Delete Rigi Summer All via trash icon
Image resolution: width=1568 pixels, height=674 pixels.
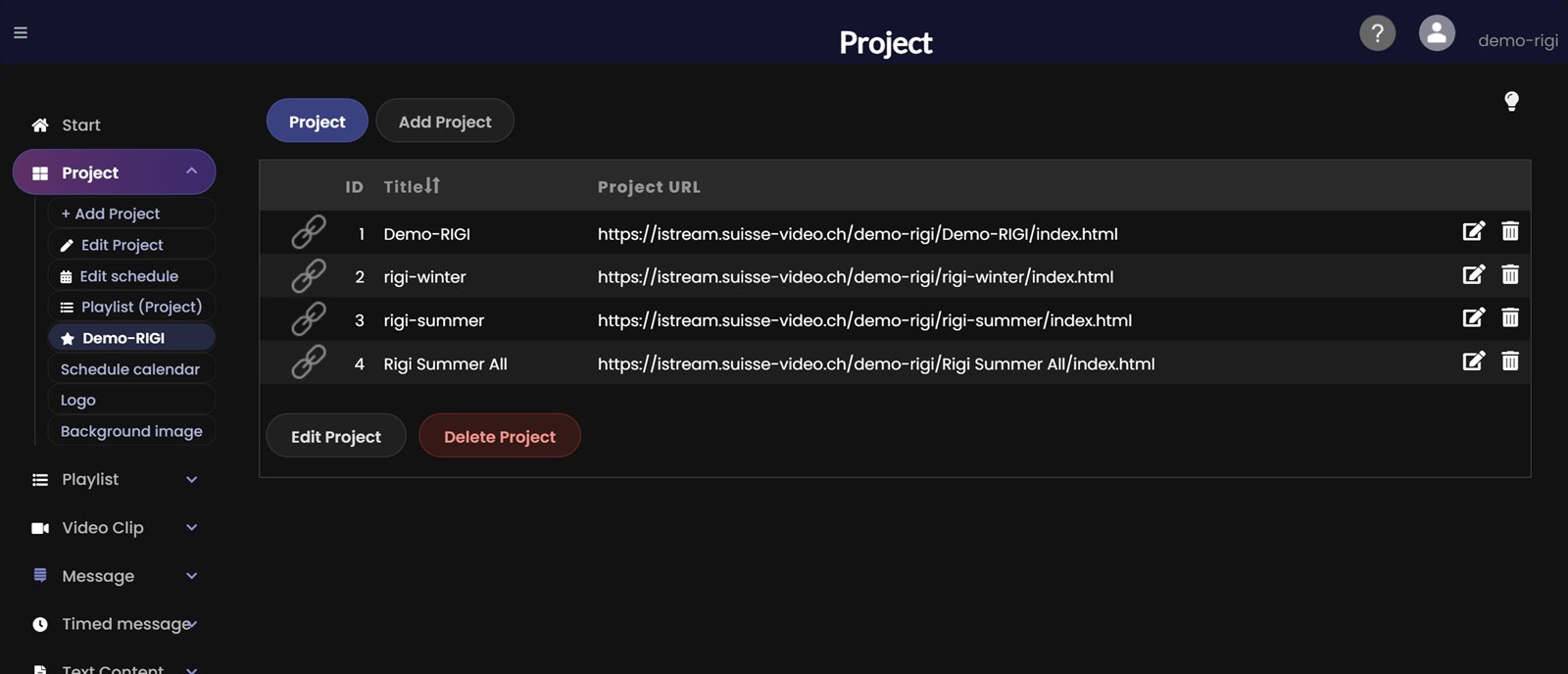click(x=1510, y=361)
